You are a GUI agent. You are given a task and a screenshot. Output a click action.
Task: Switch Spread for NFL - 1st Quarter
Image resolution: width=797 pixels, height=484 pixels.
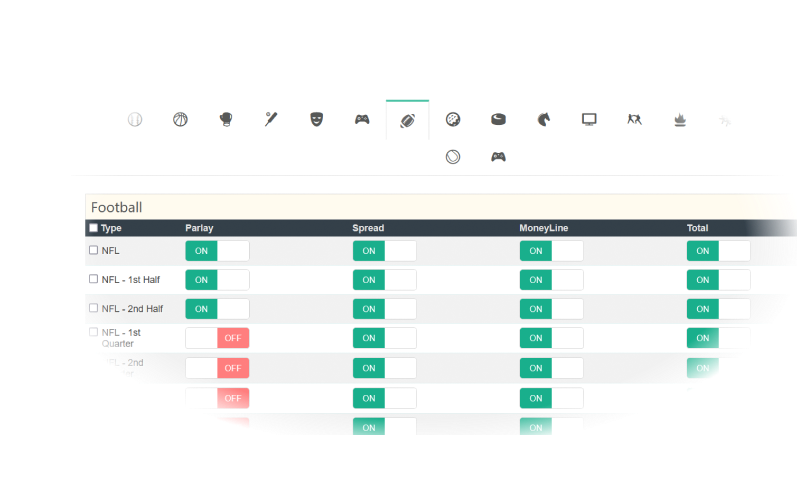click(385, 338)
